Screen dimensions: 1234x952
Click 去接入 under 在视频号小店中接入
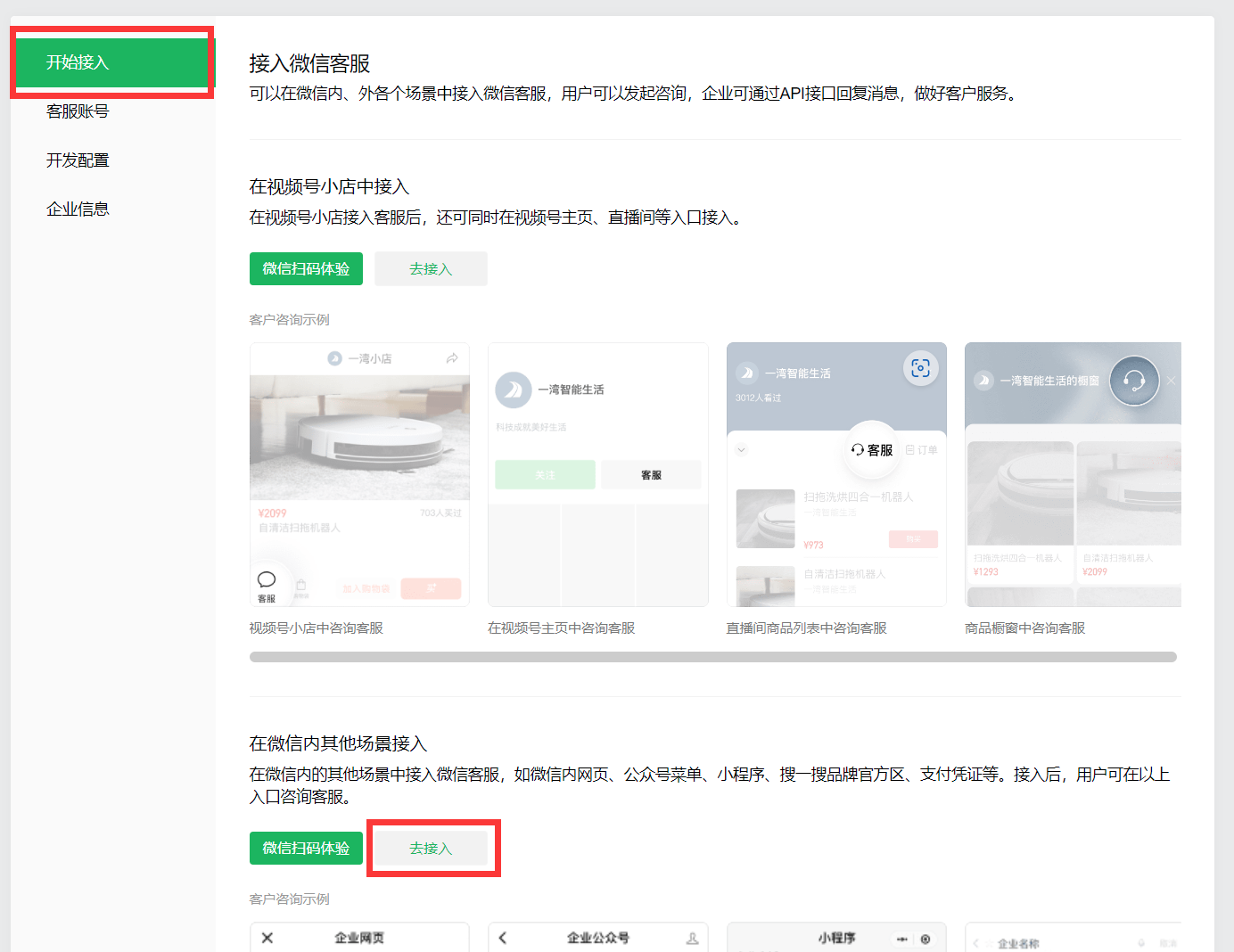coord(431,268)
